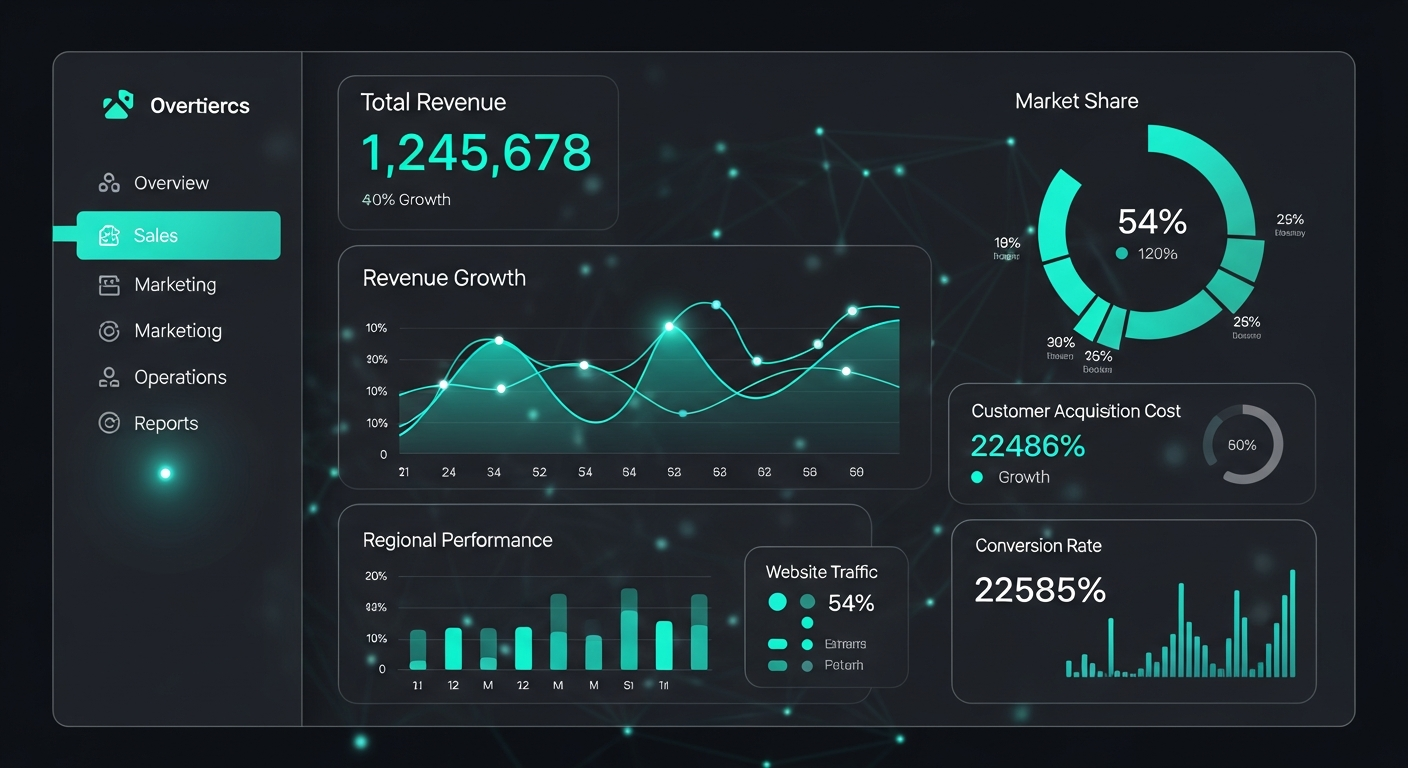Click the 54% value in Website Traffic
This screenshot has height=768, width=1408.
tap(851, 603)
